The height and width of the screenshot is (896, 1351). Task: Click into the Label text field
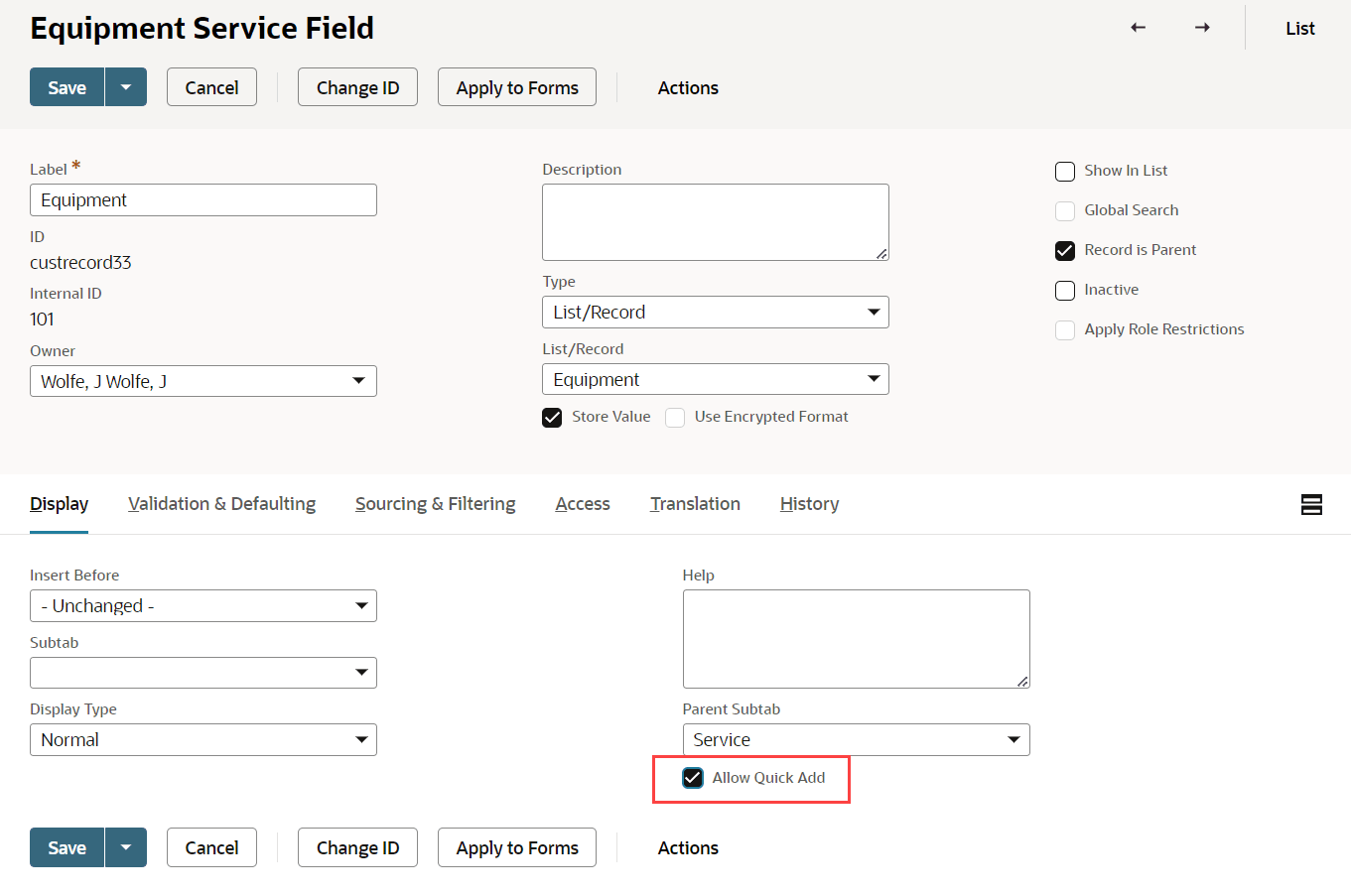203,200
